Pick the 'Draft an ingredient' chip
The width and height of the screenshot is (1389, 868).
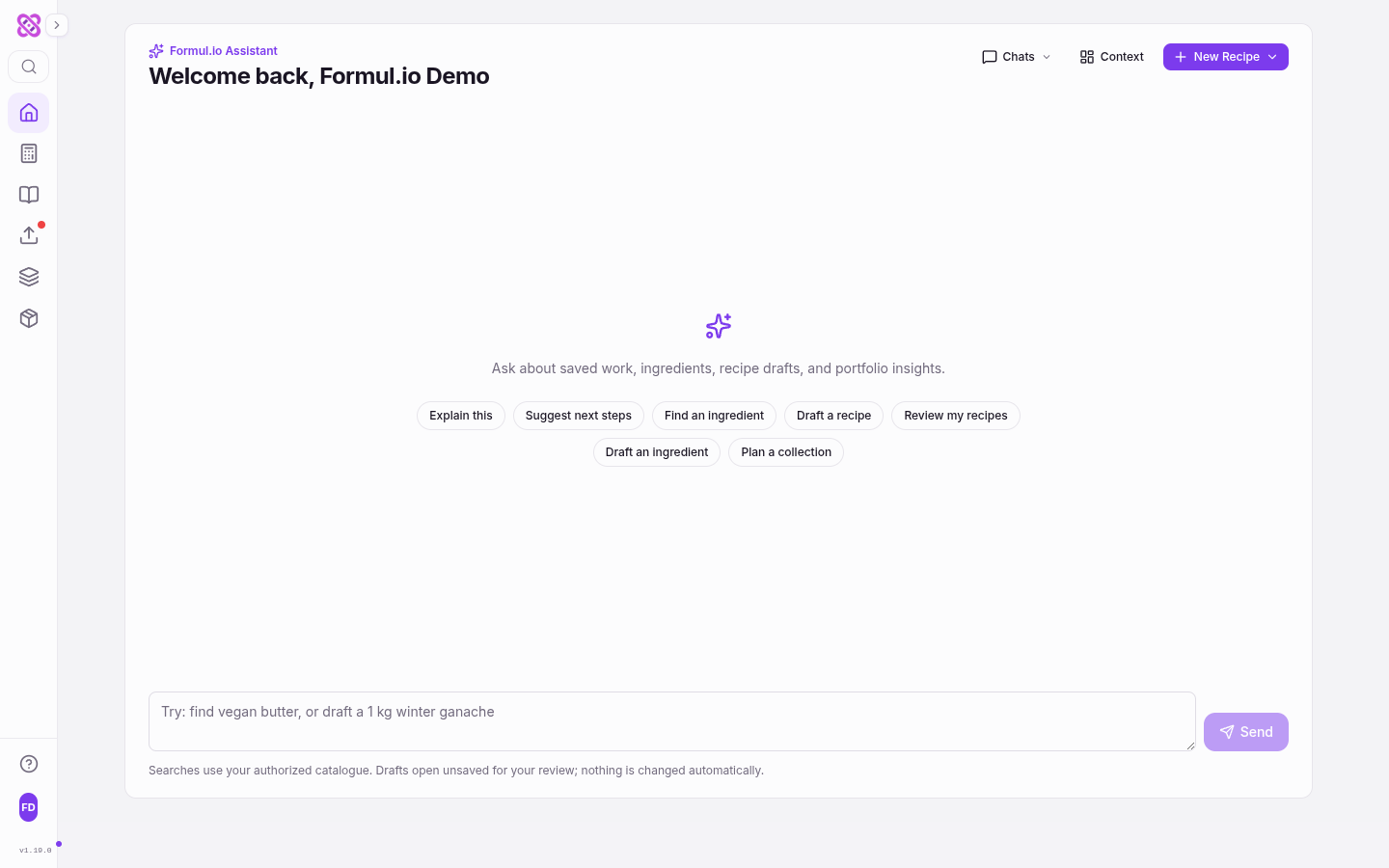657,452
